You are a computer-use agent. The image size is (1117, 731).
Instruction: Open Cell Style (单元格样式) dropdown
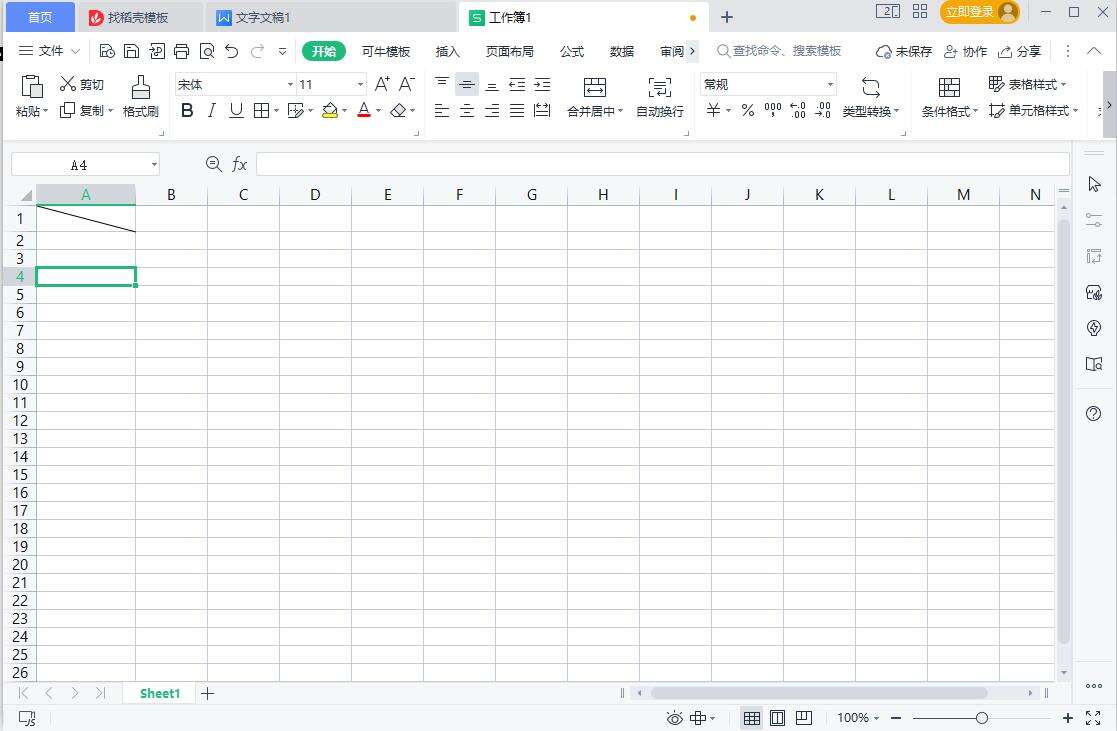(1034, 110)
